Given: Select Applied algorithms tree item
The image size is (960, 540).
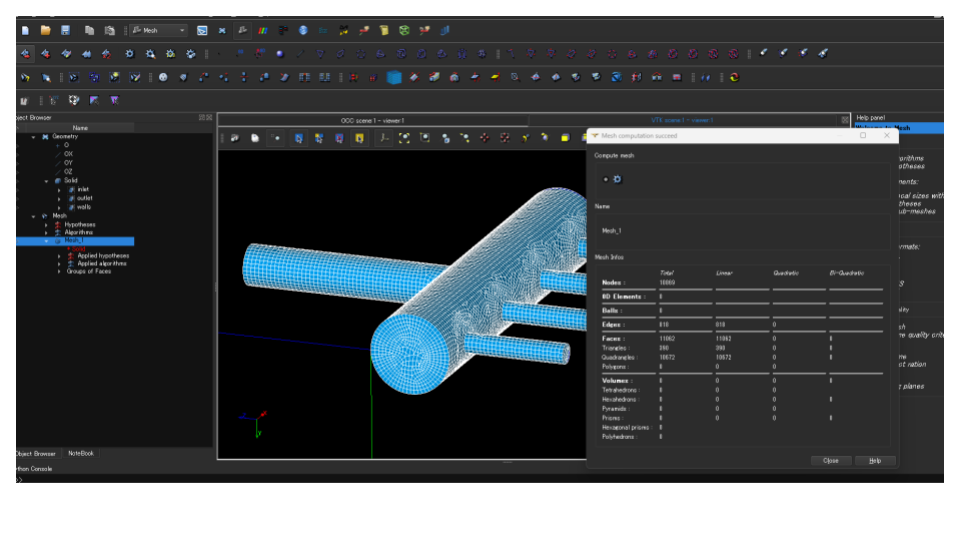Looking at the screenshot, I should [x=102, y=263].
